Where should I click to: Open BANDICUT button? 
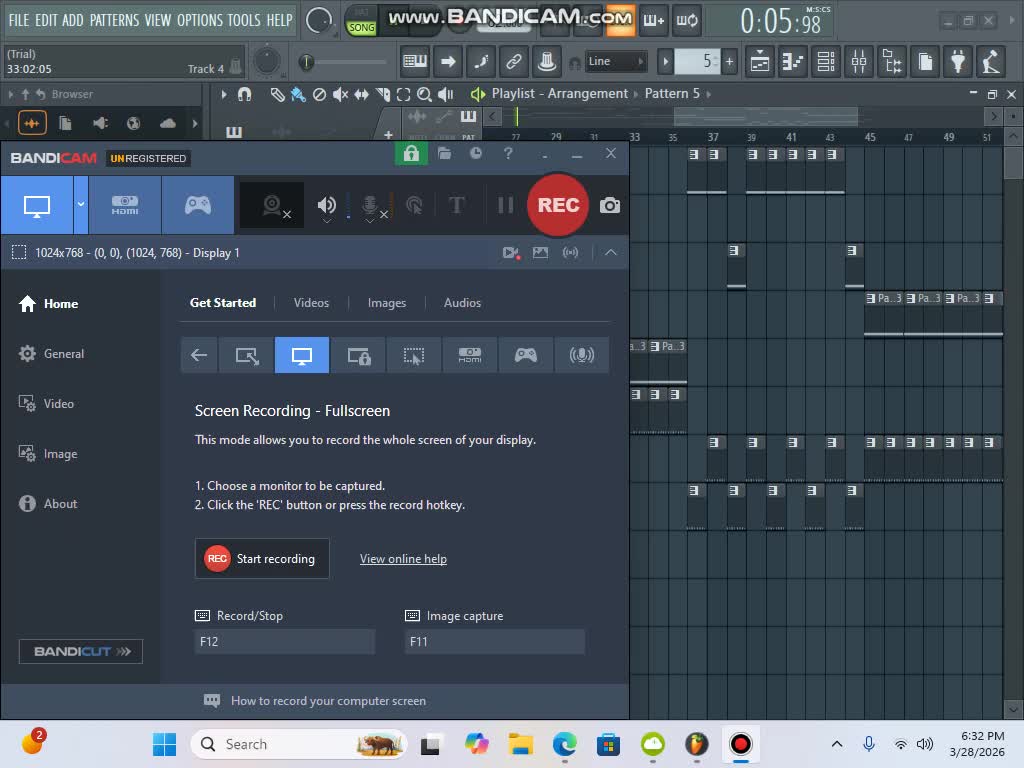point(81,651)
